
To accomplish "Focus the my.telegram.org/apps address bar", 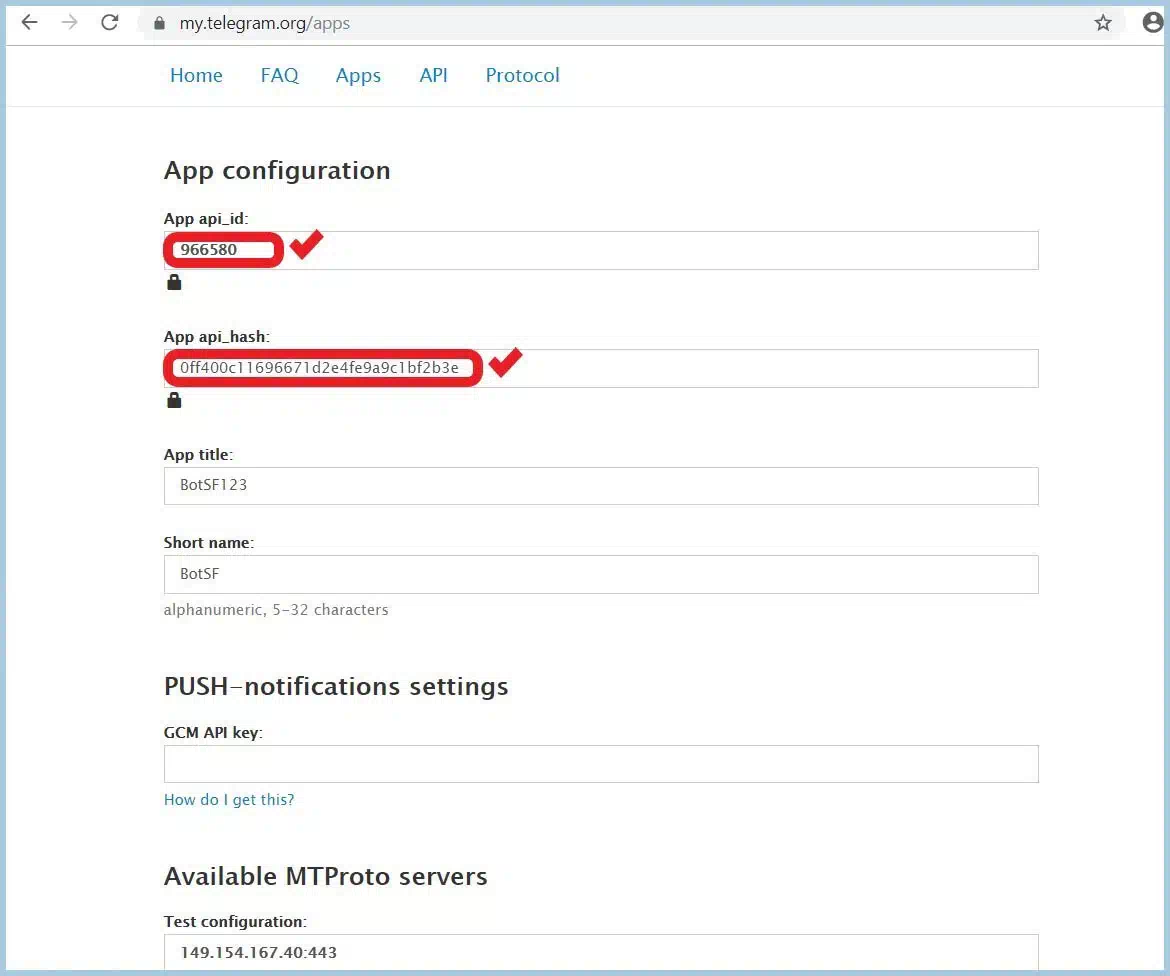I will click(600, 23).
